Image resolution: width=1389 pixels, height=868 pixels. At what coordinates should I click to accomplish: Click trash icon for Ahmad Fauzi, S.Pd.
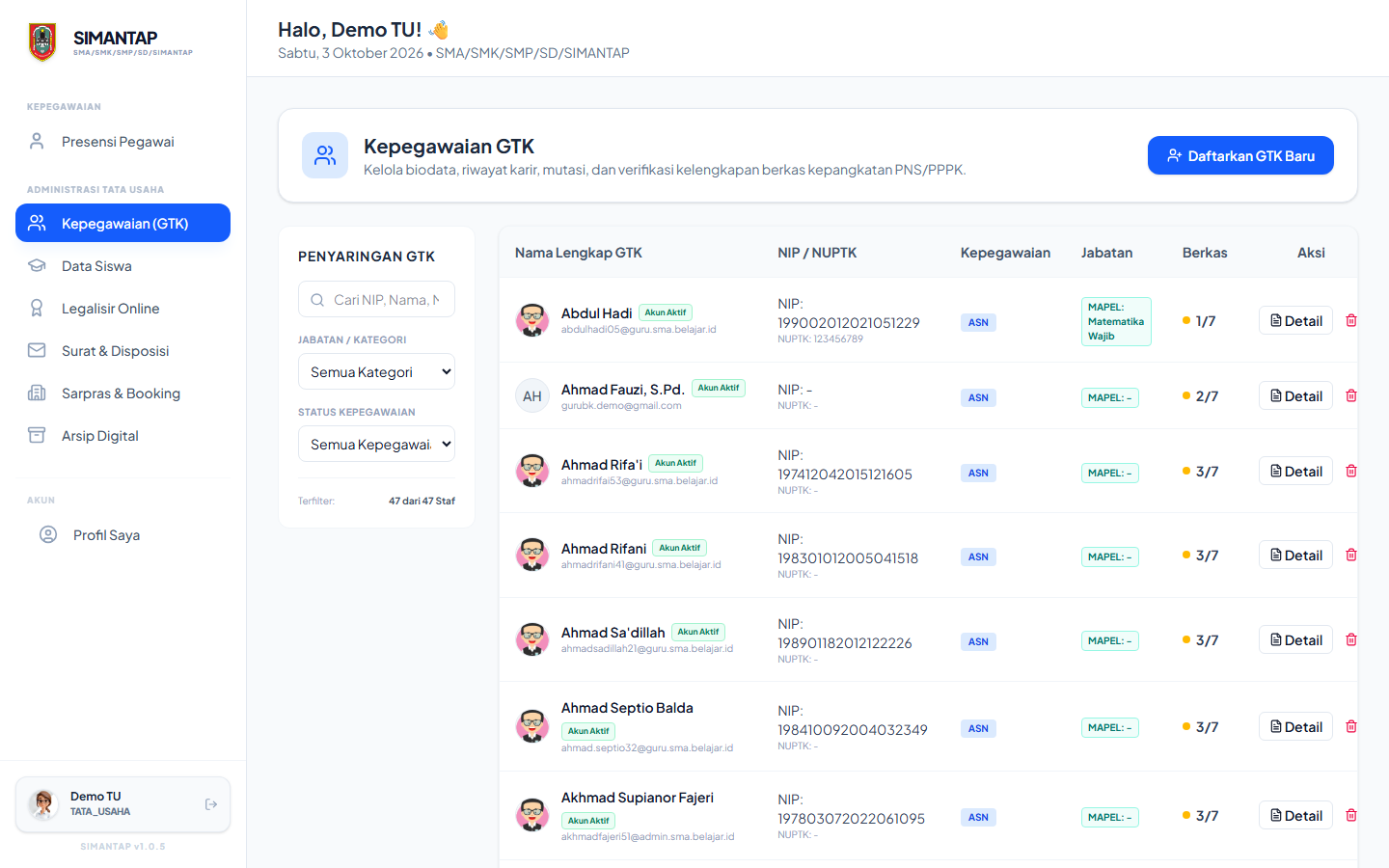pyautogui.click(x=1351, y=395)
